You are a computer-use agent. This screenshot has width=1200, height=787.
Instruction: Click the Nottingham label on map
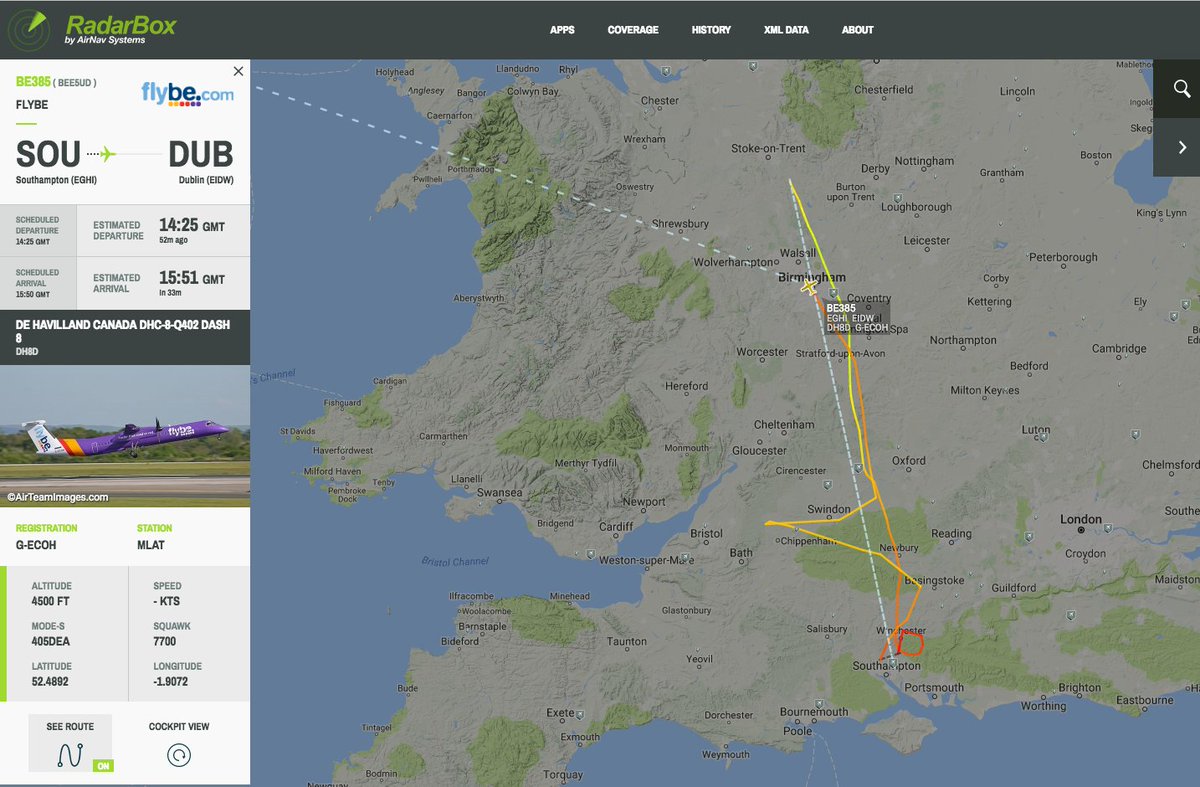click(925, 160)
